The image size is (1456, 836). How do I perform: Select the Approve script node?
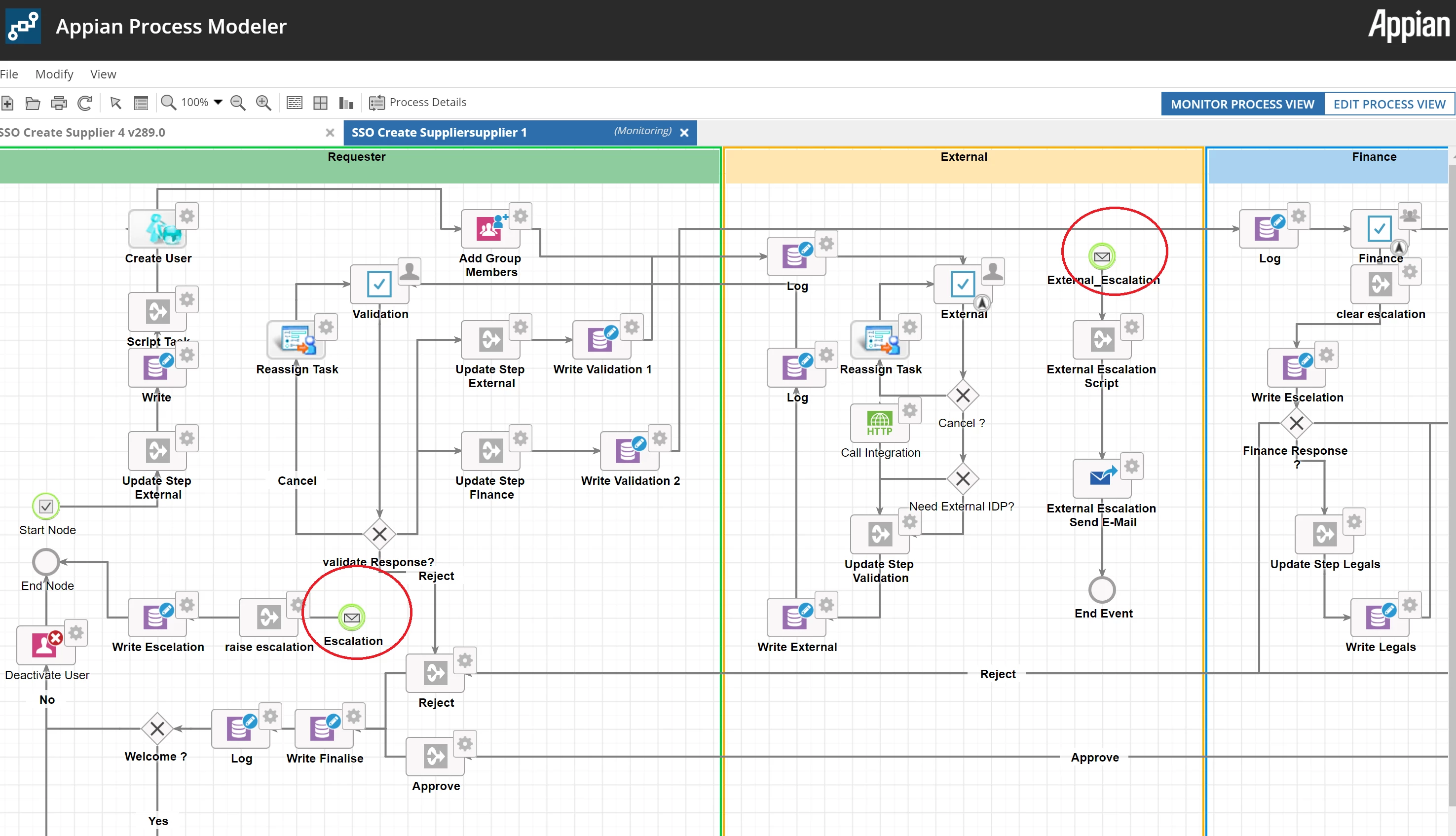coord(435,756)
